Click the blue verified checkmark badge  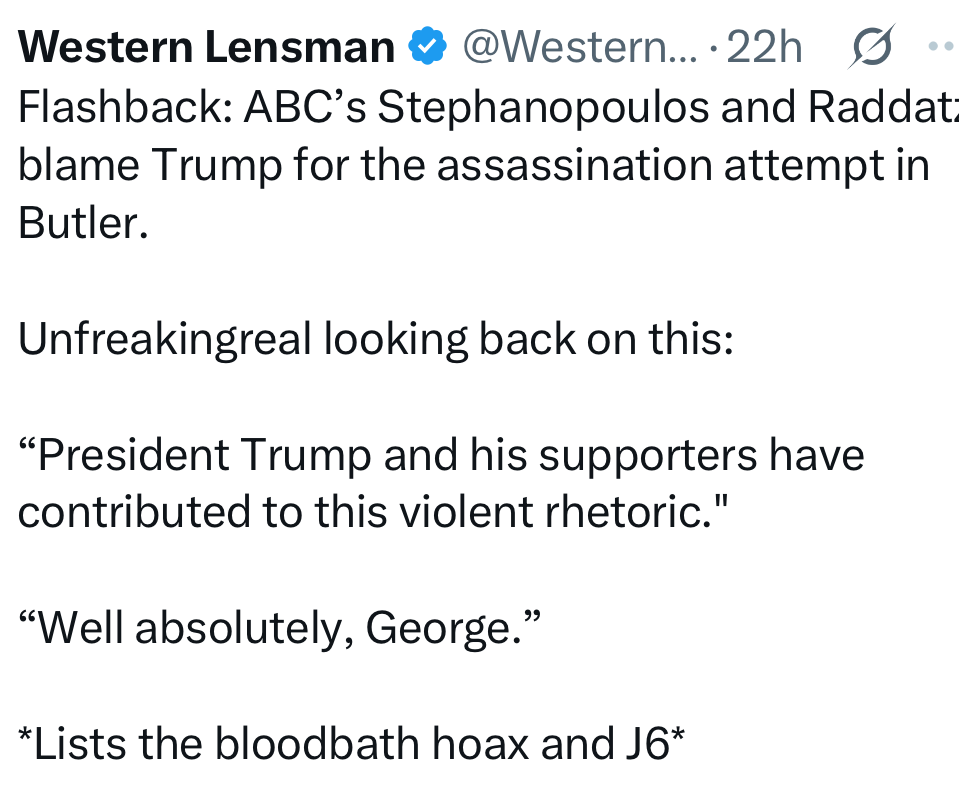[429, 47]
